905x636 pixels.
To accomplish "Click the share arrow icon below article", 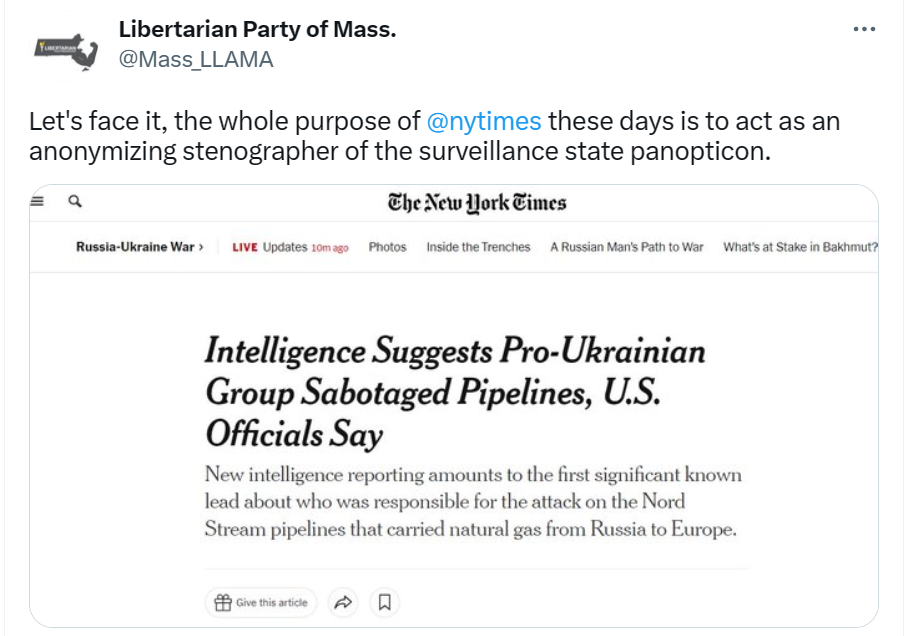I will 343,602.
